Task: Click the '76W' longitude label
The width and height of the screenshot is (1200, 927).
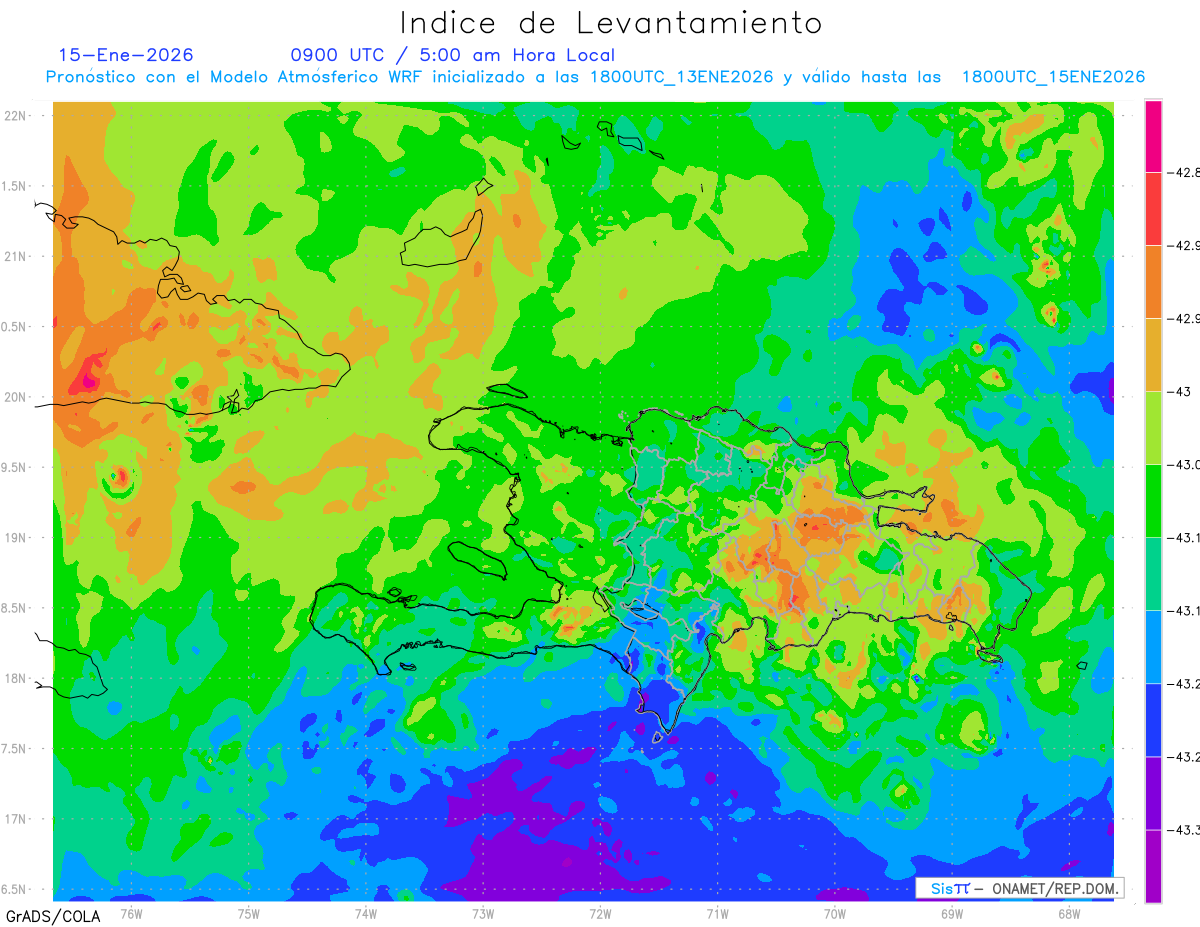Action: [x=131, y=913]
